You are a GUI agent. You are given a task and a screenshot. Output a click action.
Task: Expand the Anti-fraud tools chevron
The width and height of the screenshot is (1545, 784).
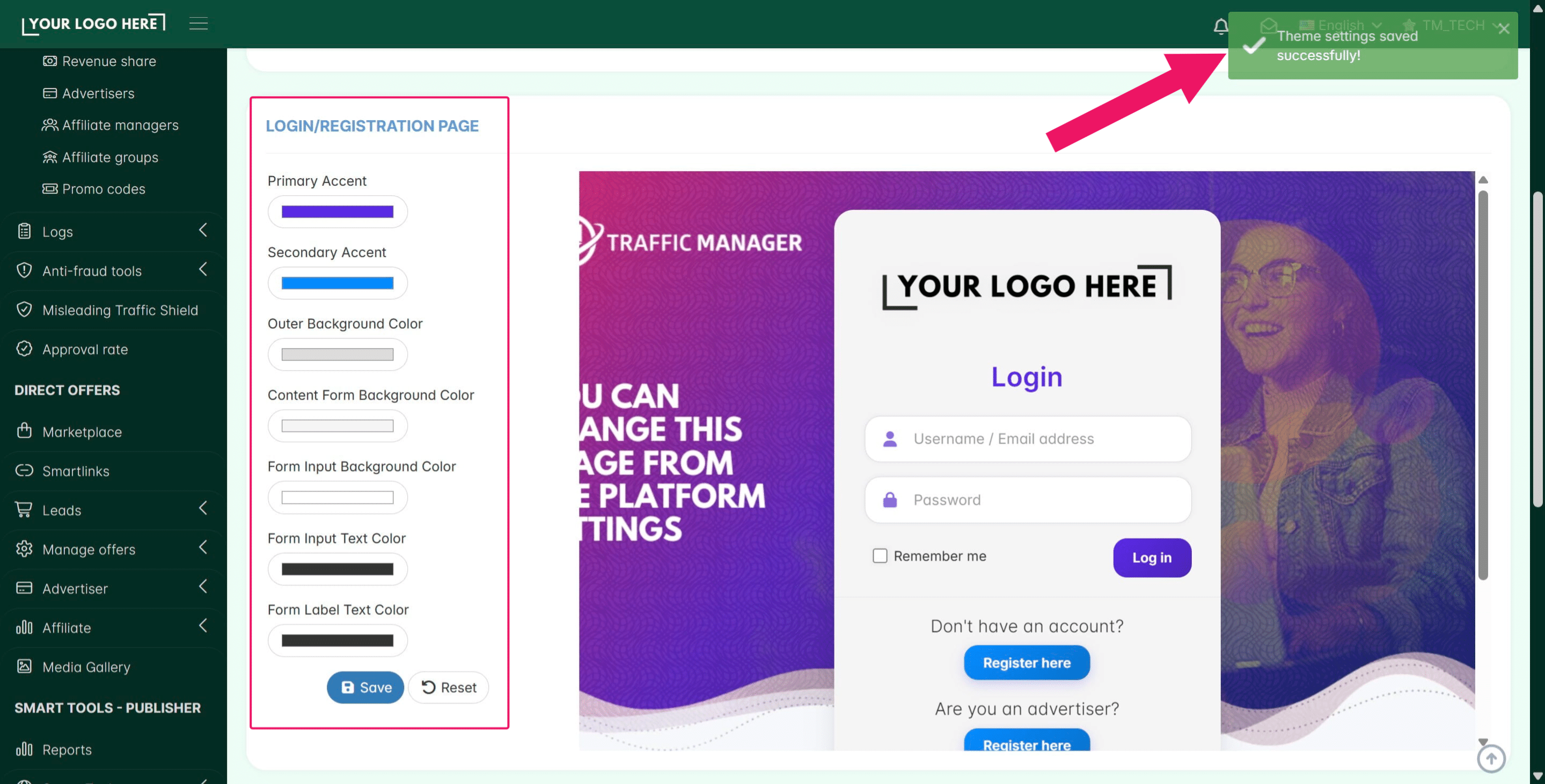(x=203, y=269)
